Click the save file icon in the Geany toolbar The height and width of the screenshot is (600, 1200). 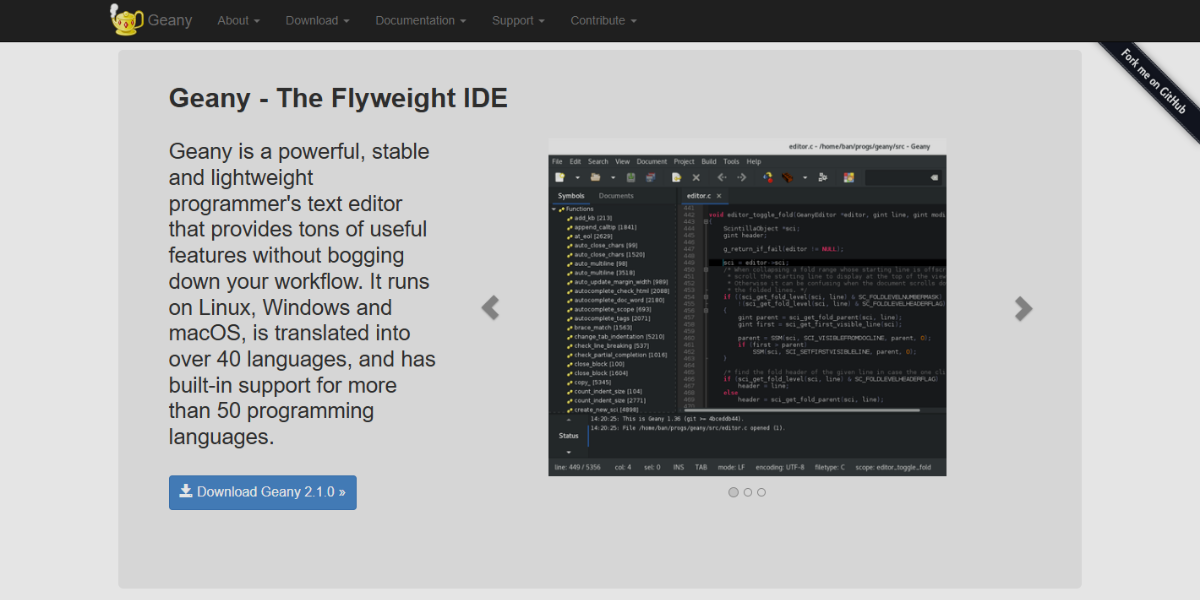[631, 177]
